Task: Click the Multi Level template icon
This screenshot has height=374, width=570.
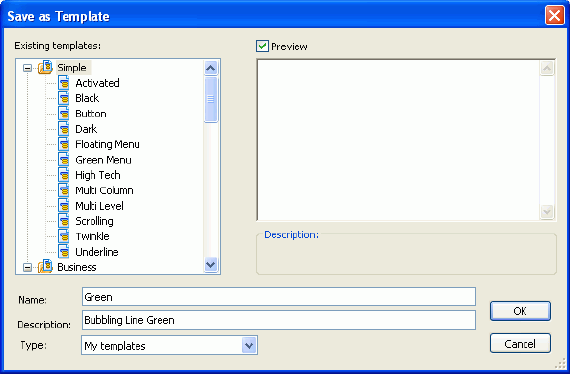Action: (x=64, y=206)
